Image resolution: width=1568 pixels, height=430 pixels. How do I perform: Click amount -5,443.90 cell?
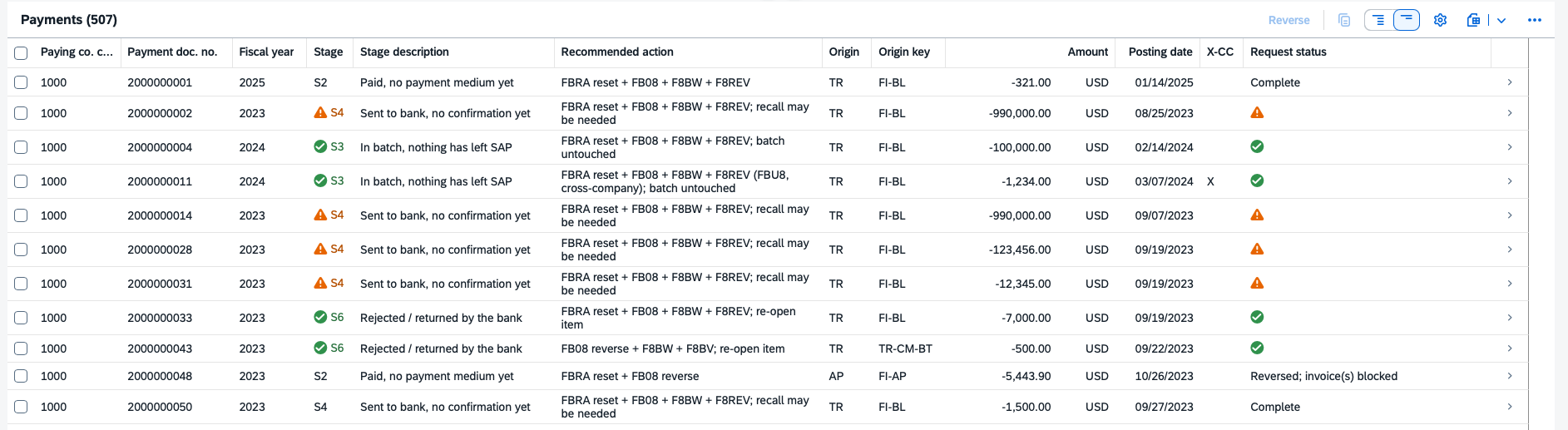coord(1026,376)
